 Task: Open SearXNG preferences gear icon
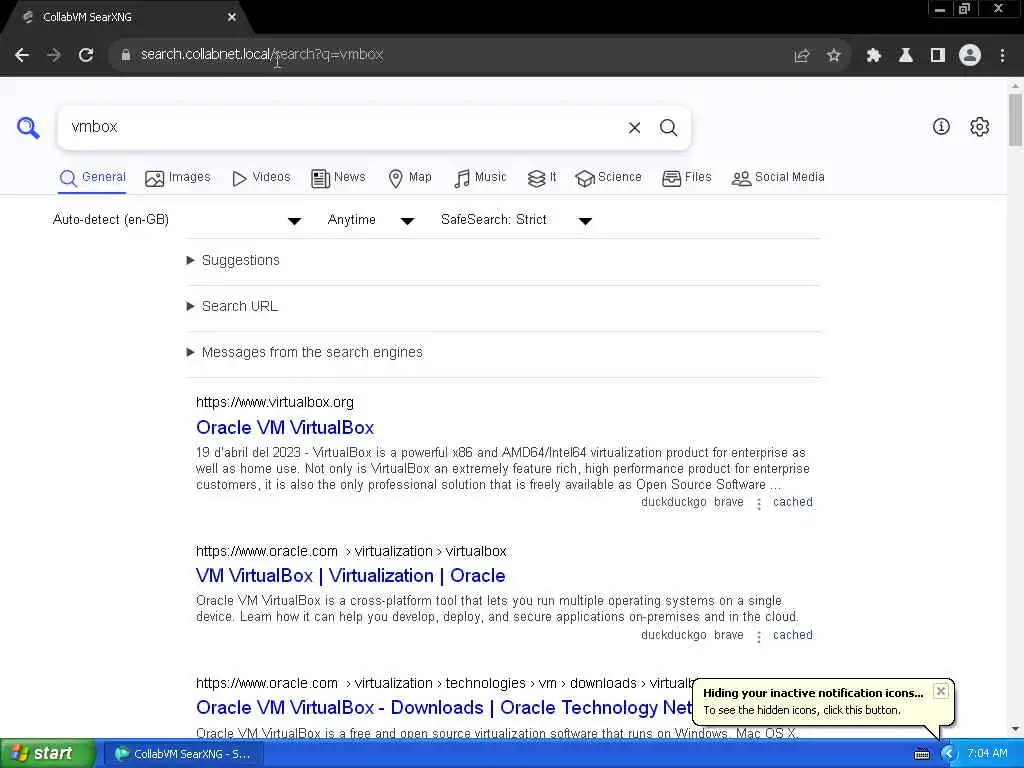tap(980, 127)
